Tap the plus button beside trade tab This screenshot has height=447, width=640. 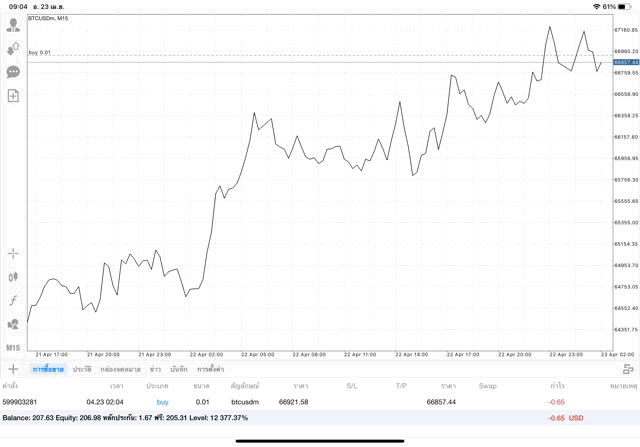point(13,369)
